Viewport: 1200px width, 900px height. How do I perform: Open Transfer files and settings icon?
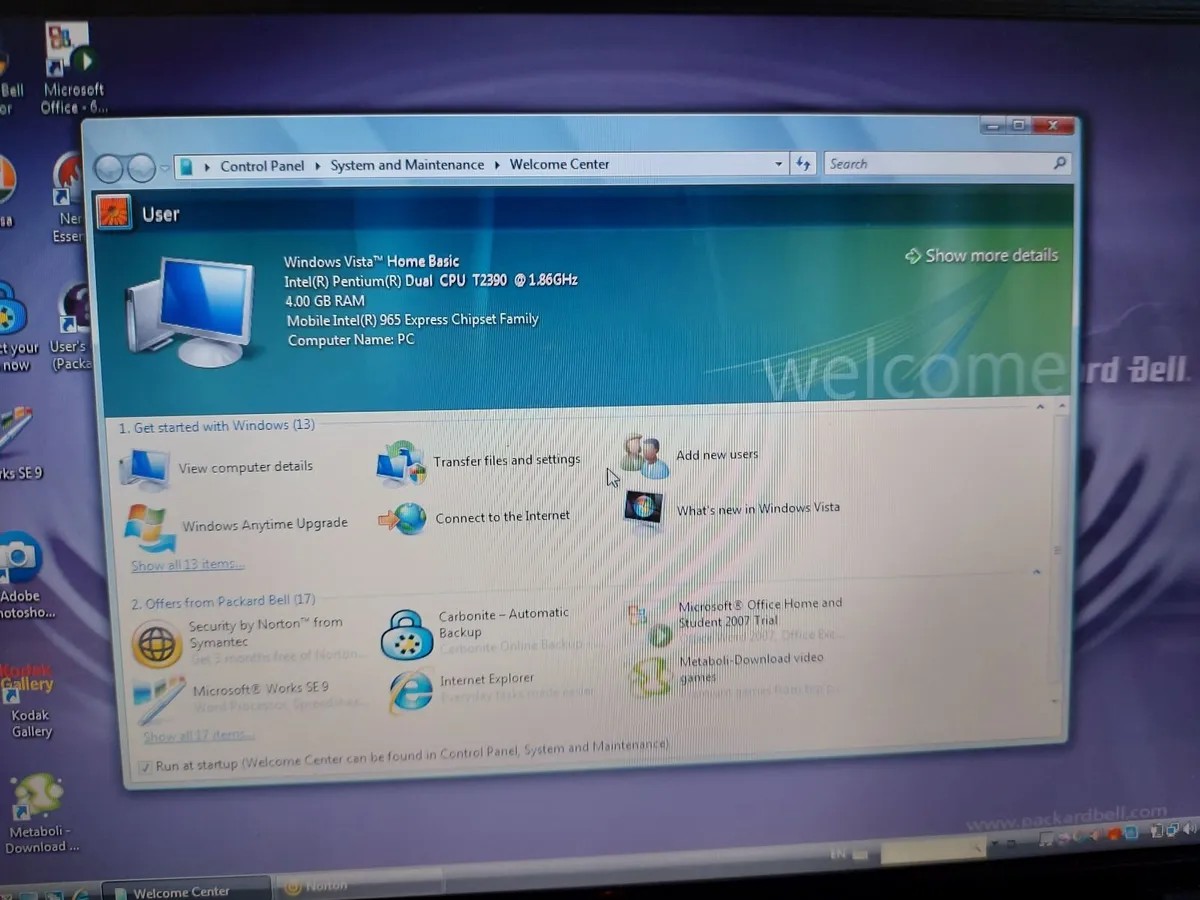[401, 464]
